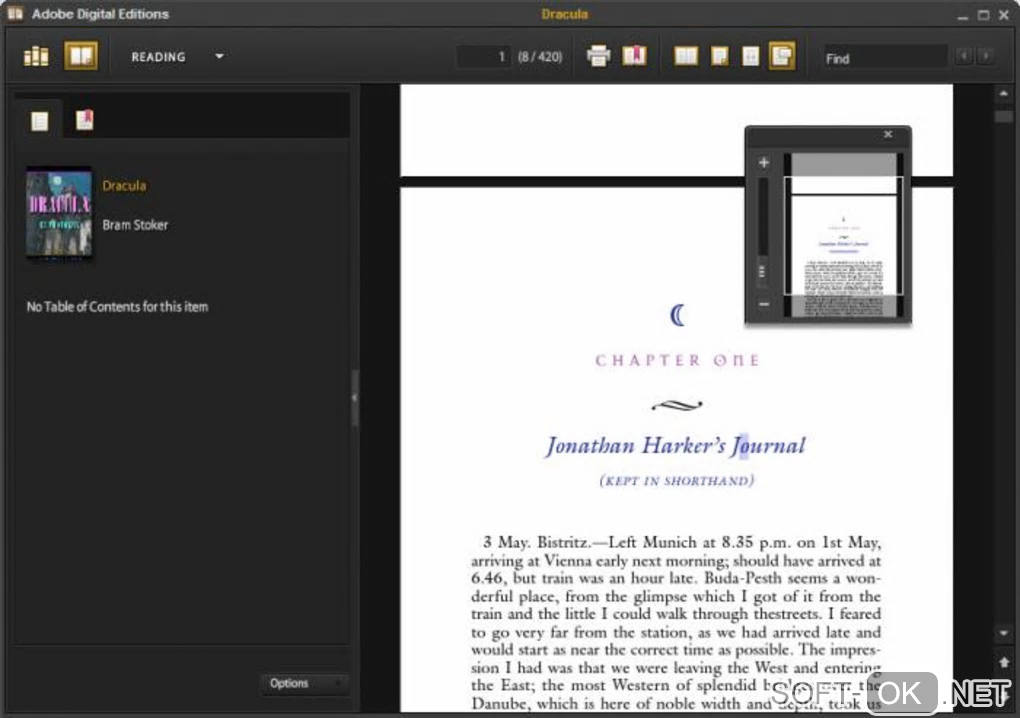The height and width of the screenshot is (718, 1020).
Task: Click the Bram Stoker author text
Action: [135, 225]
